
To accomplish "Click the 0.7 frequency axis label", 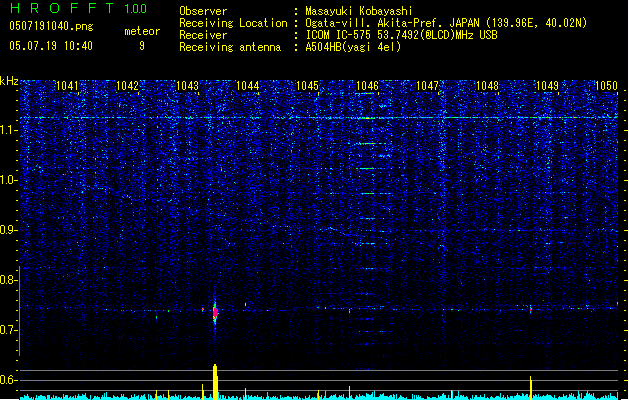I will [x=9, y=330].
